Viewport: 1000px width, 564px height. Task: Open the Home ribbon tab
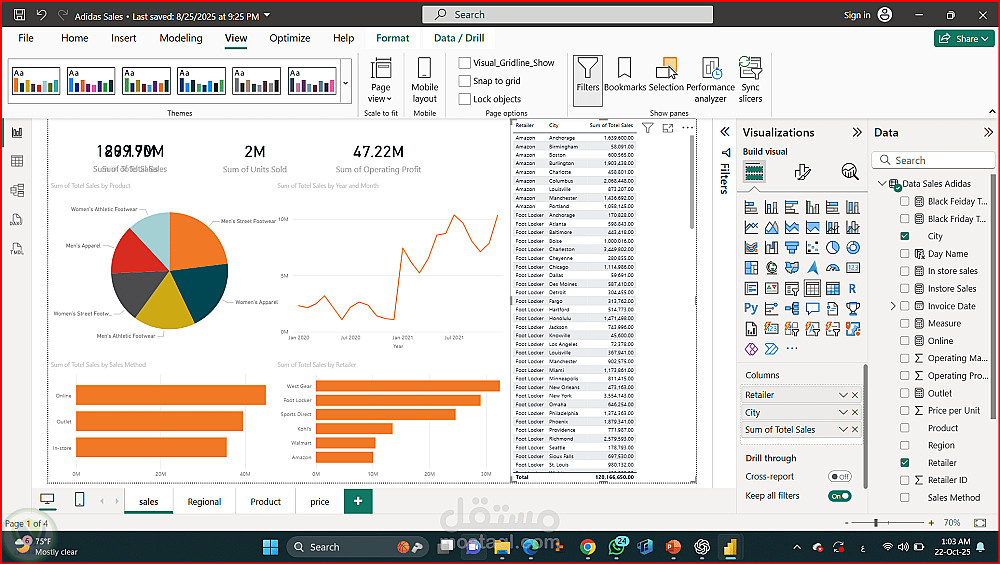(x=75, y=38)
